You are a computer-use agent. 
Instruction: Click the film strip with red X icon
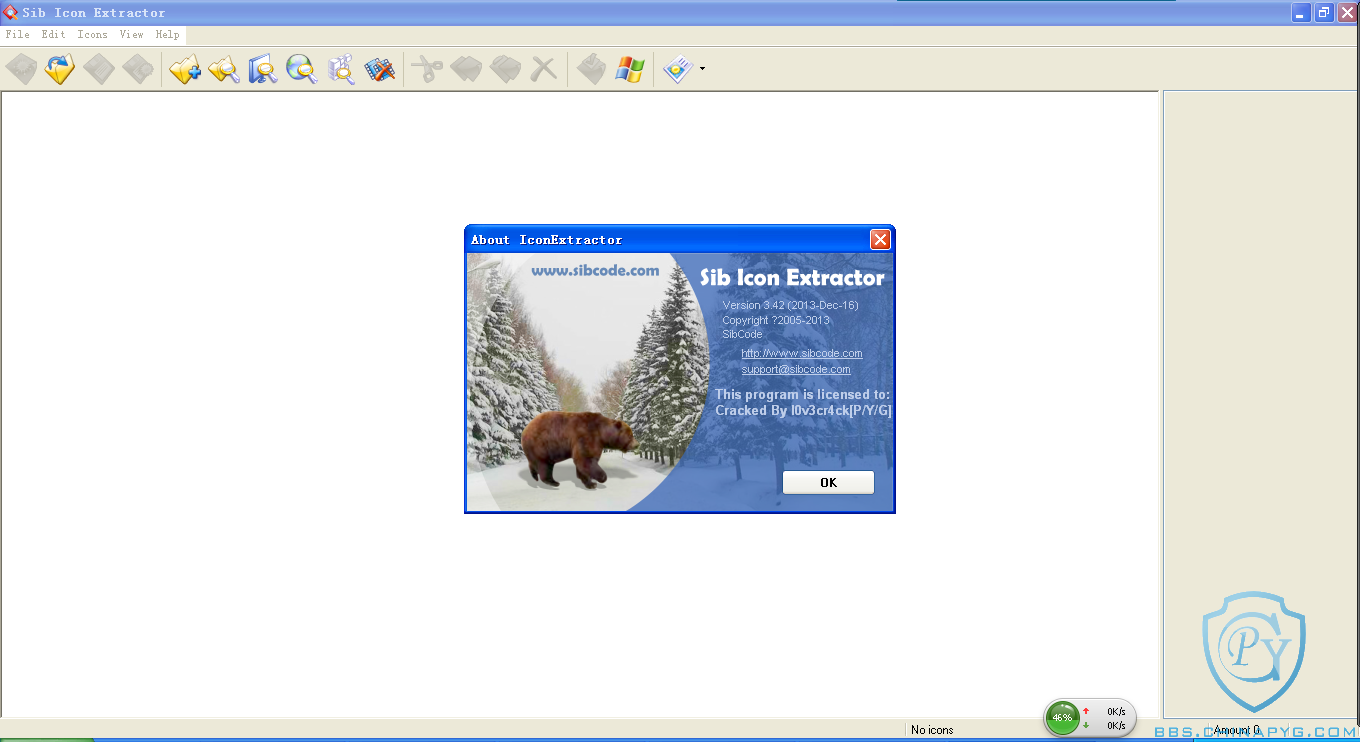[380, 69]
